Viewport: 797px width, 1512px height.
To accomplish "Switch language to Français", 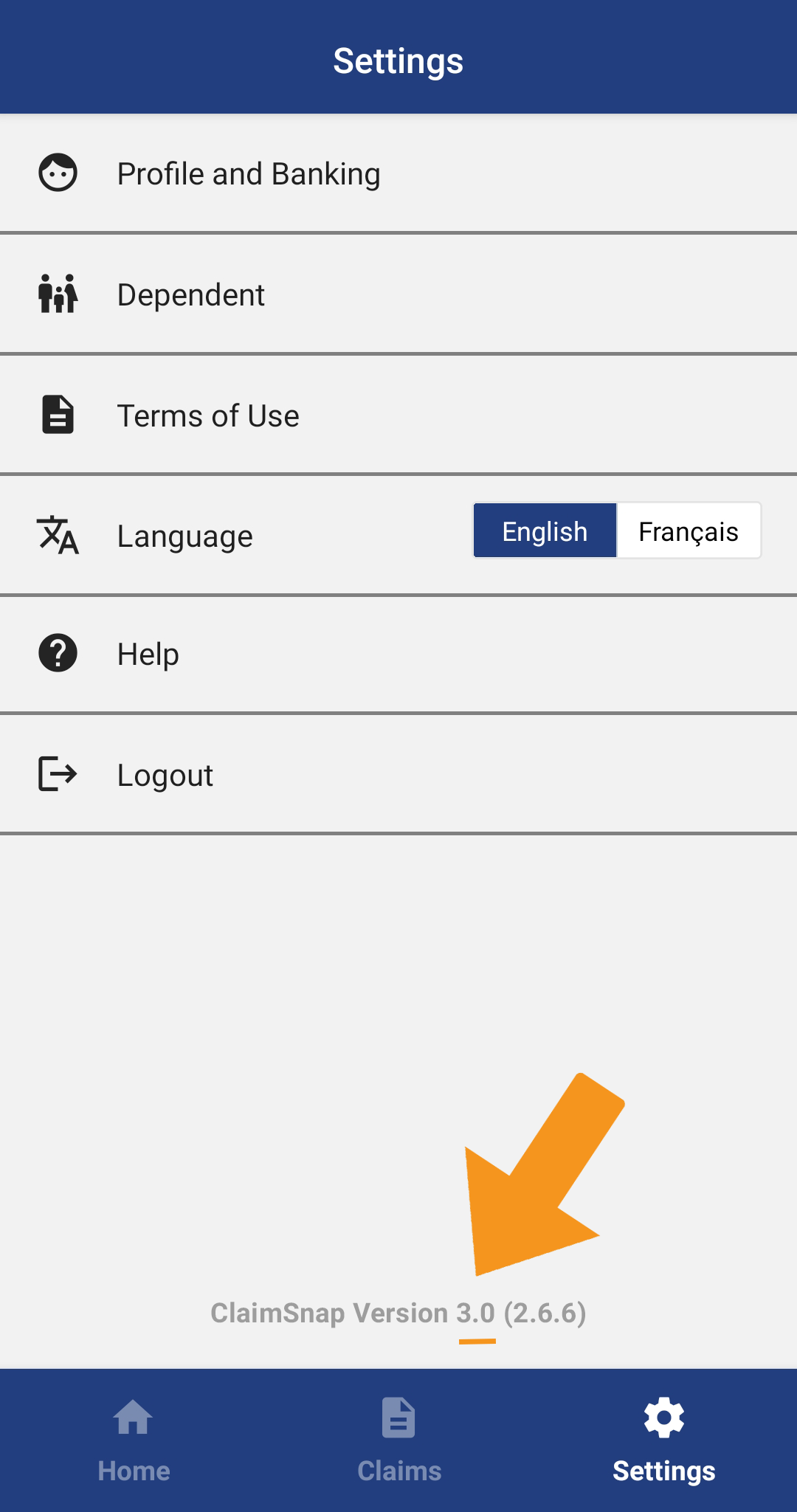I will (689, 531).
